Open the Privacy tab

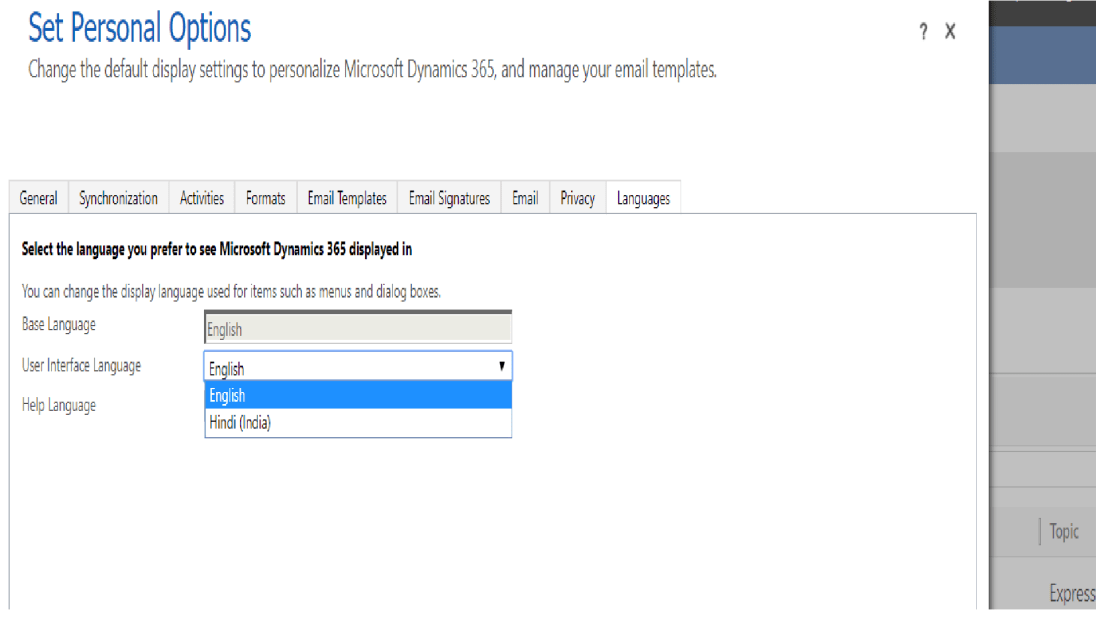click(x=577, y=198)
